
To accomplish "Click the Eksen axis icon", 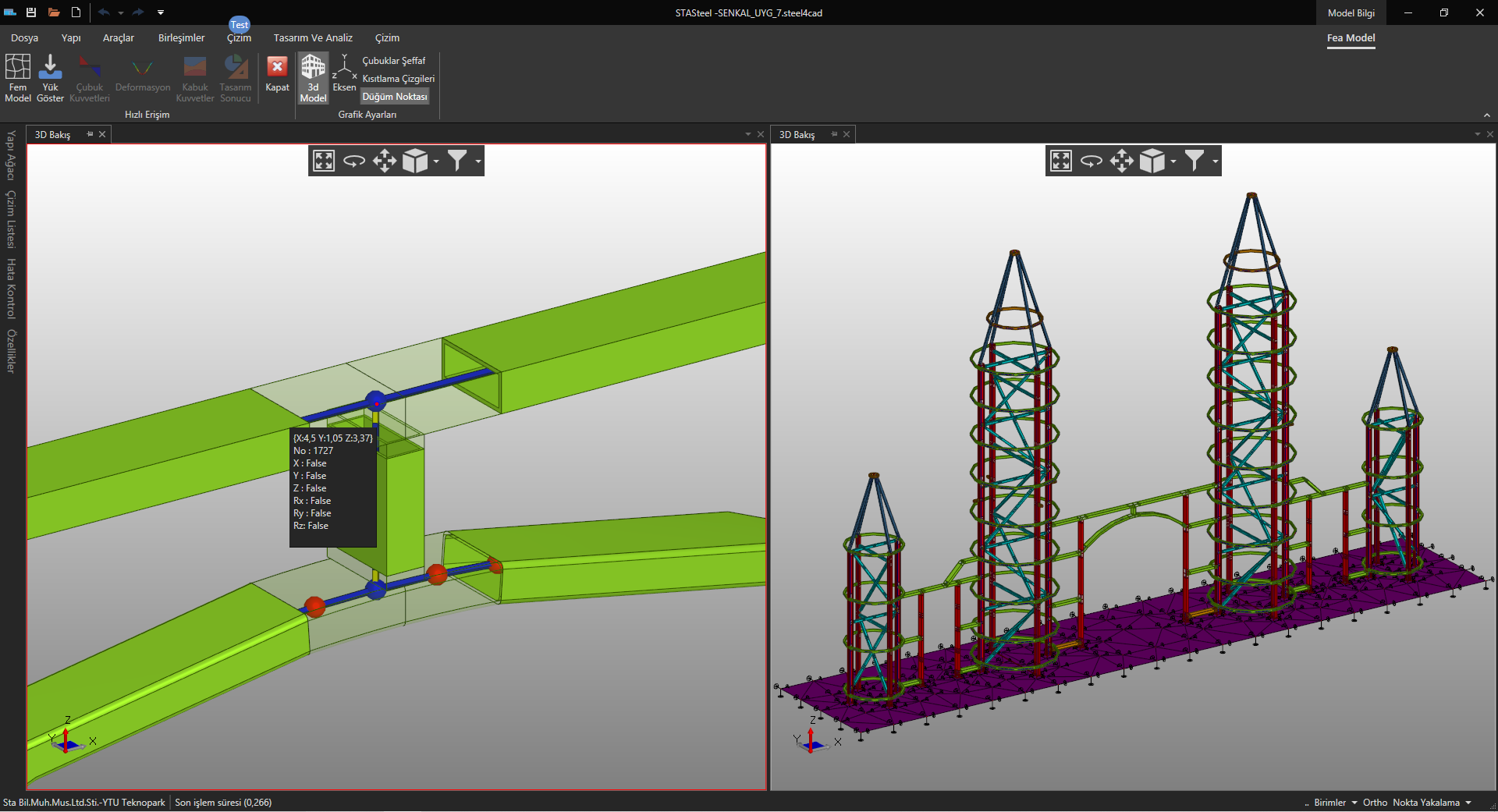I will tap(344, 73).
